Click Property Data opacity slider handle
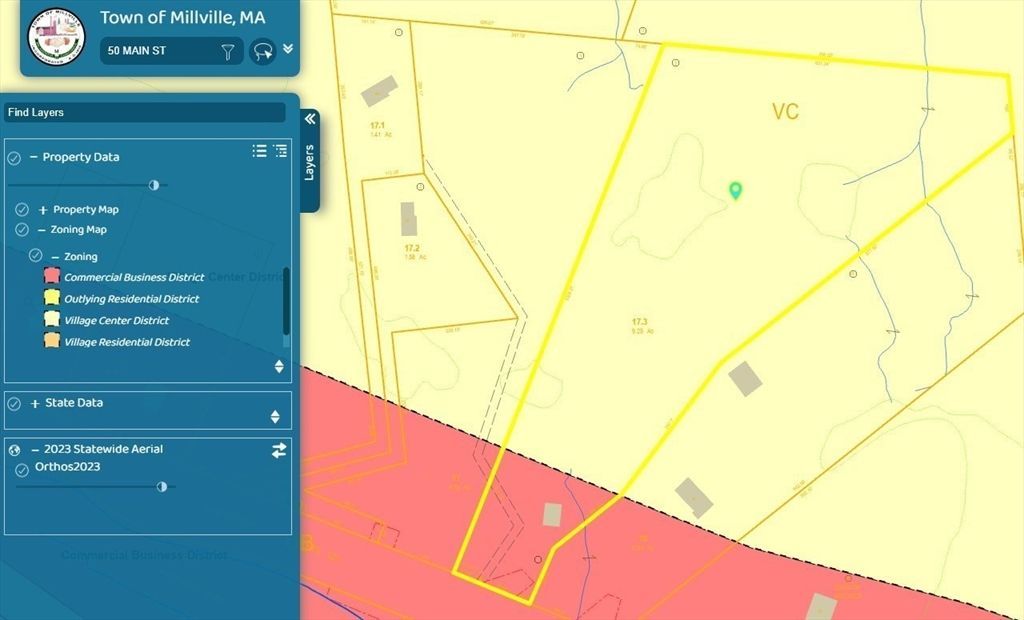The height and width of the screenshot is (620, 1024). click(154, 185)
